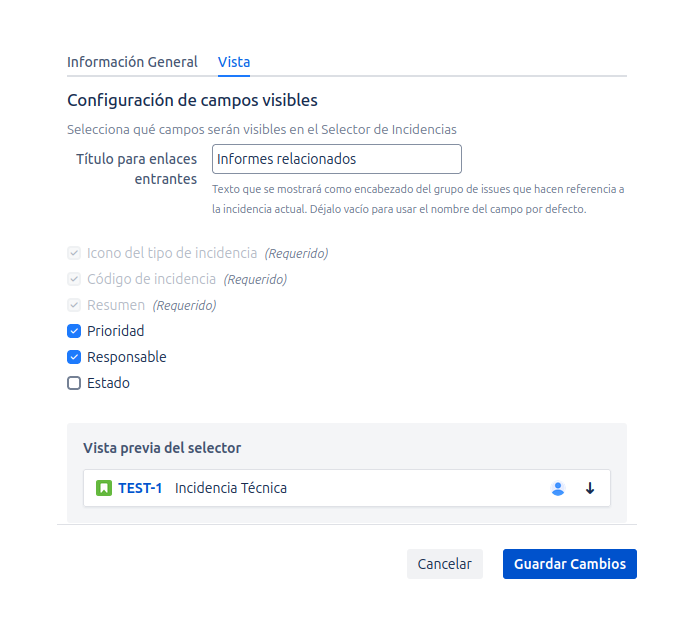Click the Título para enlaces entrantes label

click(x=137, y=169)
